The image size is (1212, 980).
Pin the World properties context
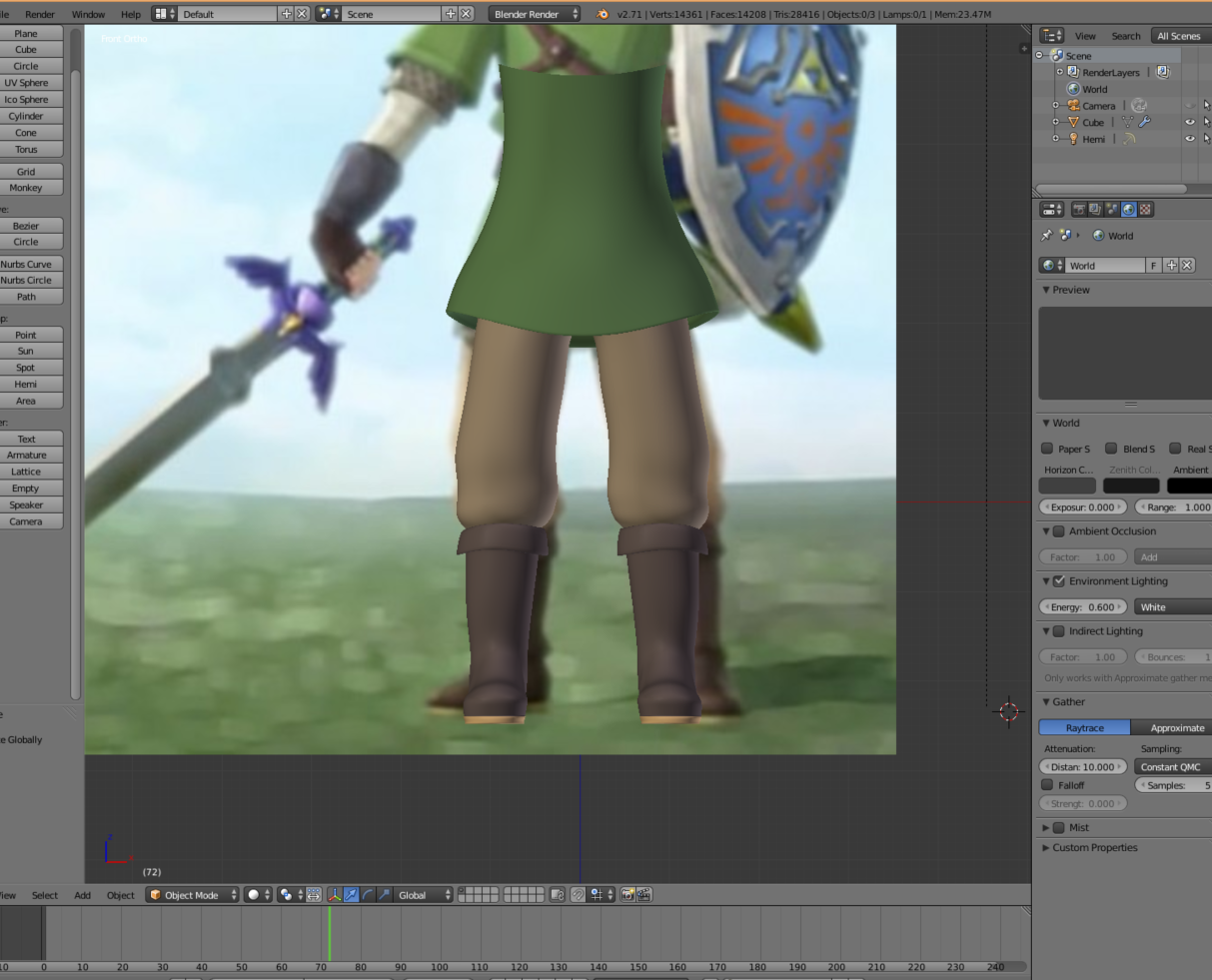(x=1046, y=236)
